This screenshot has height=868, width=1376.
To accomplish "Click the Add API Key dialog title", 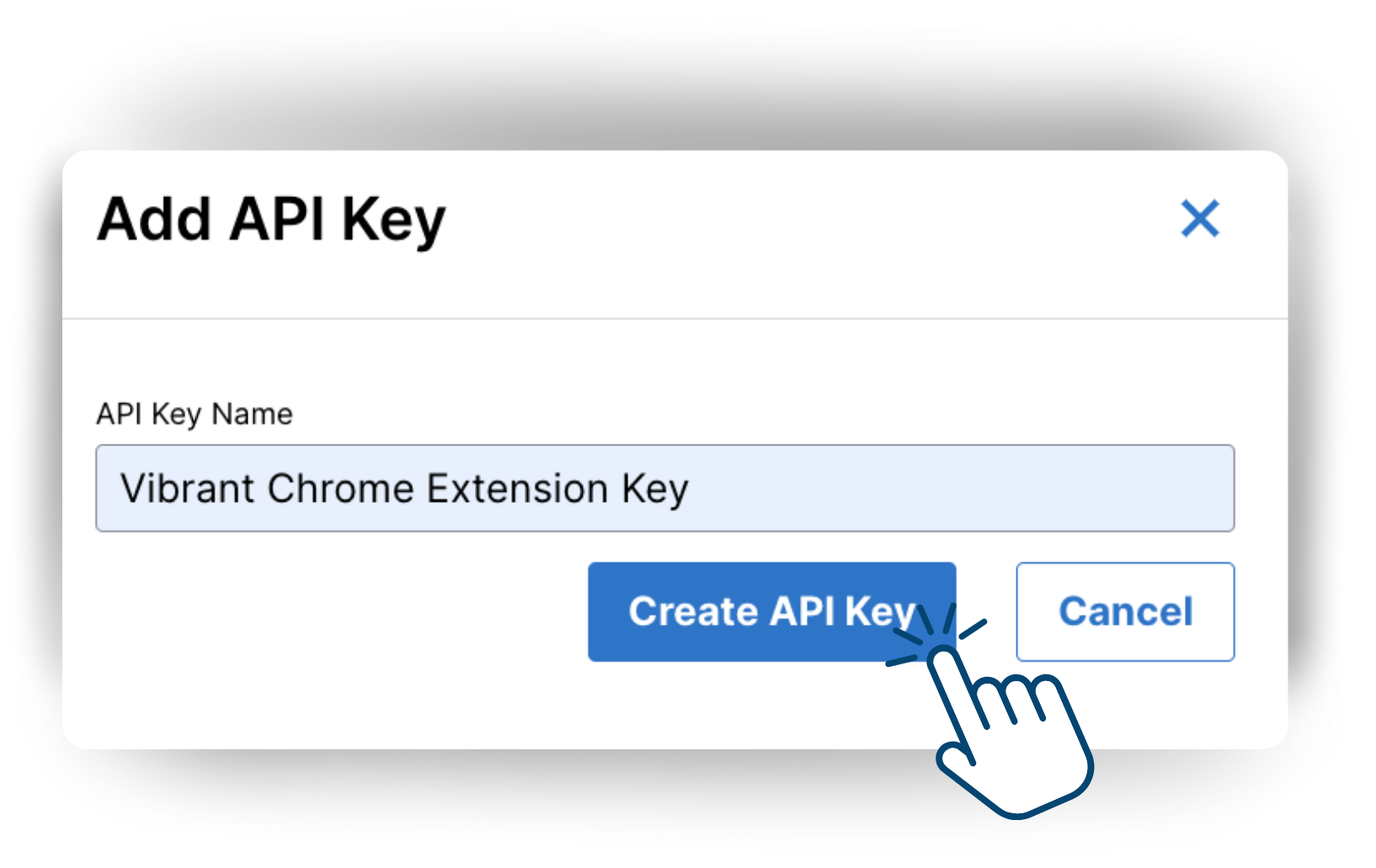I will tap(271, 220).
